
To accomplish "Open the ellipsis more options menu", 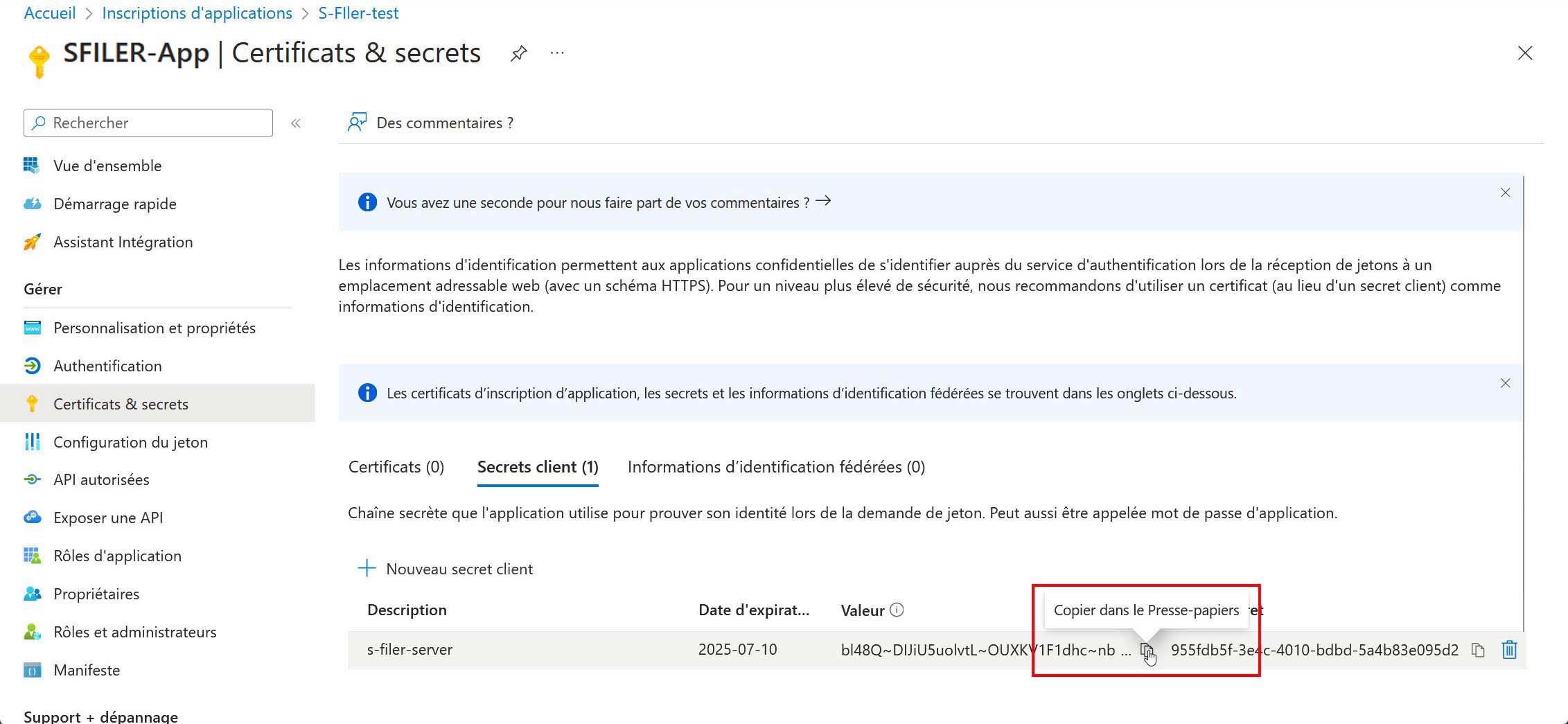I will coord(557,53).
